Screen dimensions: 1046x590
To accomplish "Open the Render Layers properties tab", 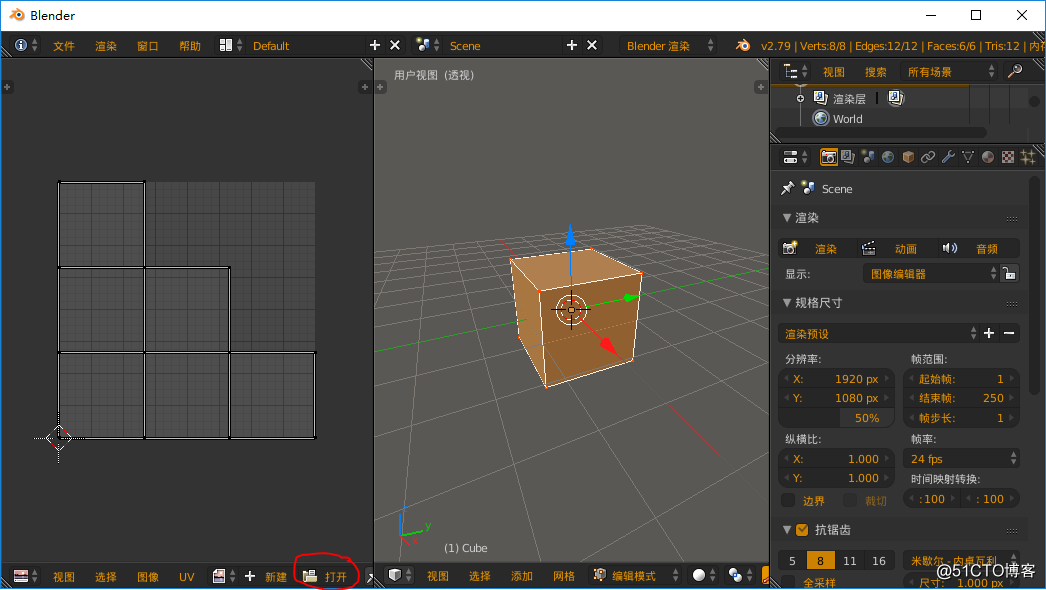I will 848,157.
